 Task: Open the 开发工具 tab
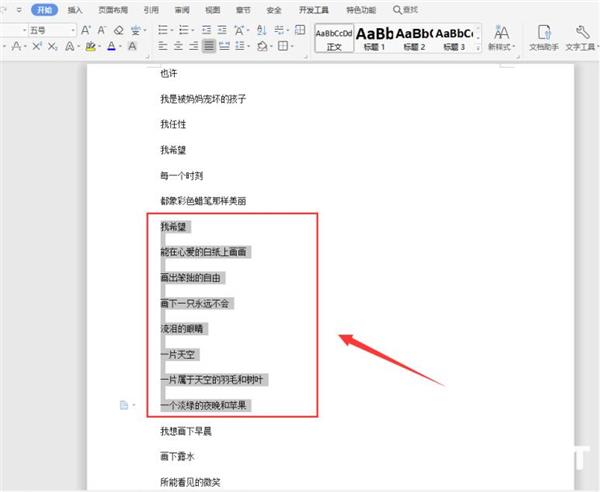tap(313, 10)
